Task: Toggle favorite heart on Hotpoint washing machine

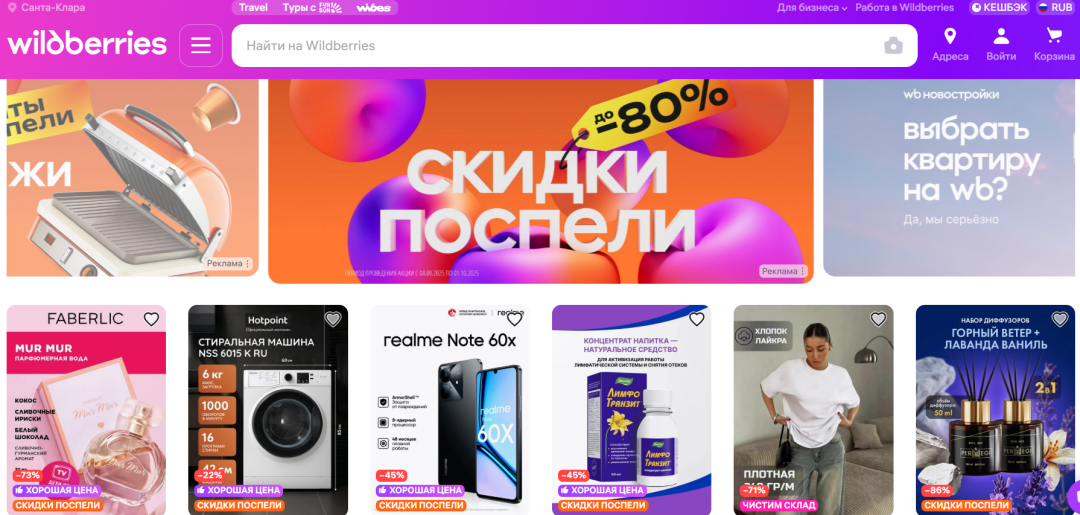Action: (x=333, y=319)
